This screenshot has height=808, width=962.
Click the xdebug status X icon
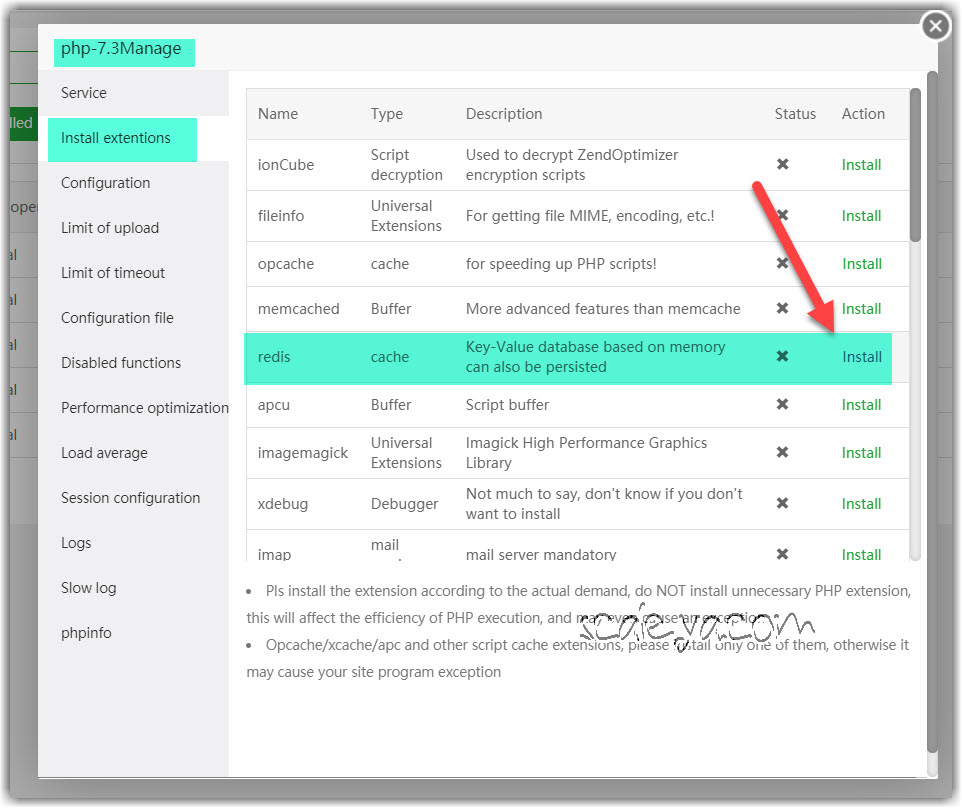point(783,504)
